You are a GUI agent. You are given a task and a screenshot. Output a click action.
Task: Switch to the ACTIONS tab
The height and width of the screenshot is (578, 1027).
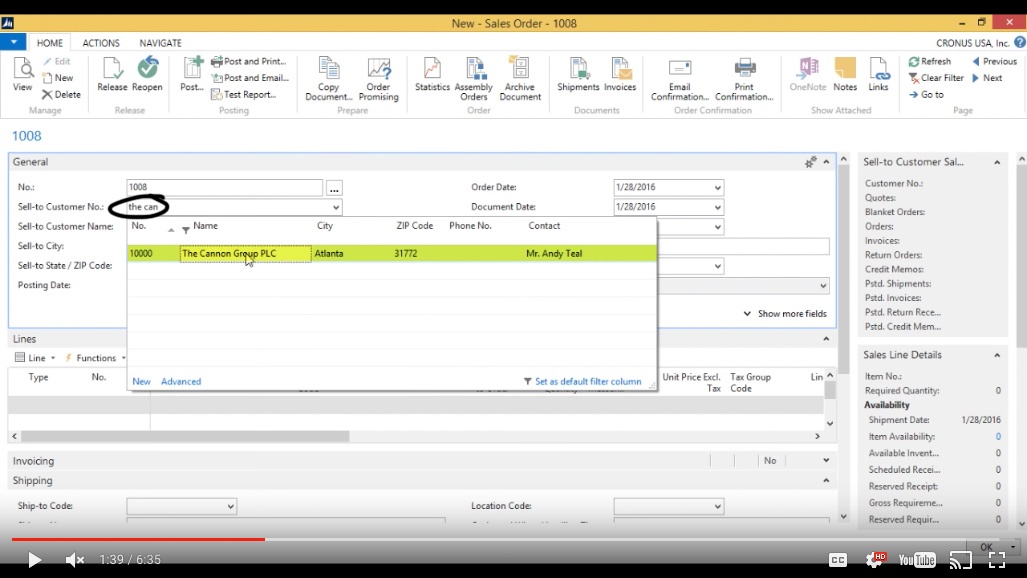(101, 43)
